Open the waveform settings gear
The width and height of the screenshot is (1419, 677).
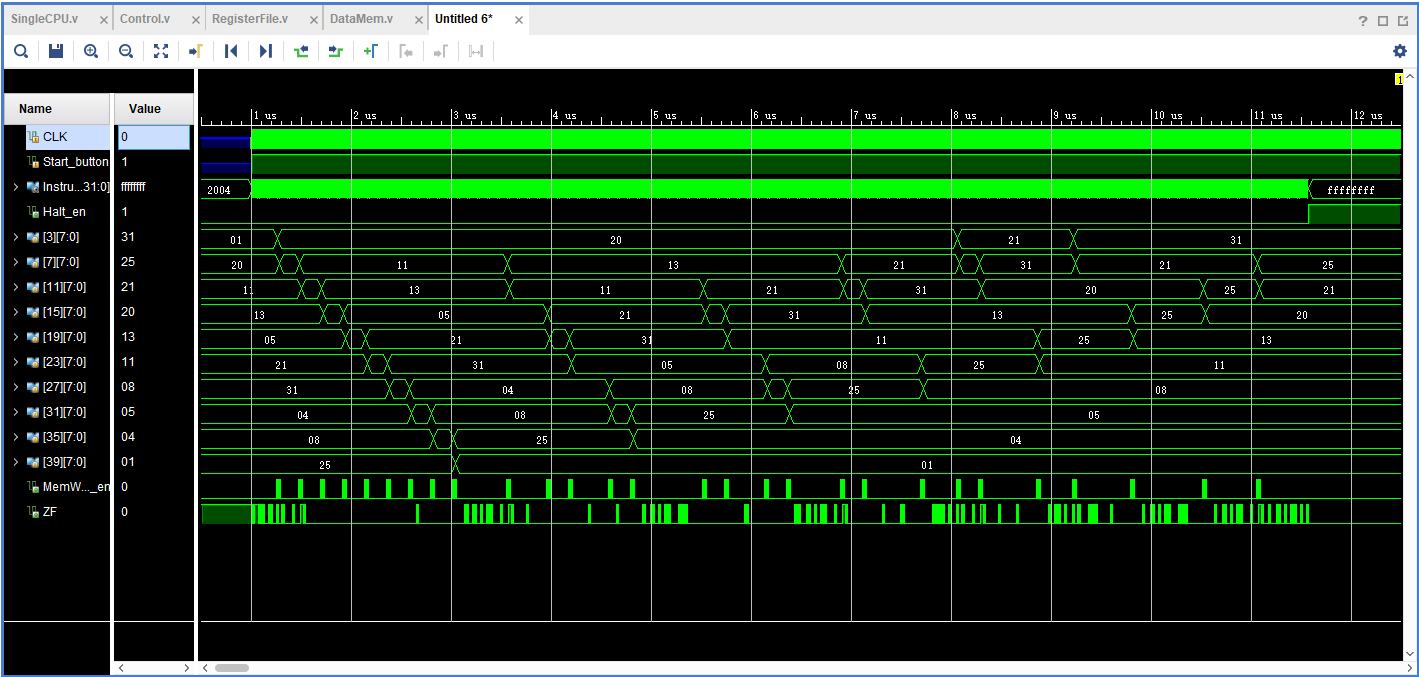[x=1401, y=51]
